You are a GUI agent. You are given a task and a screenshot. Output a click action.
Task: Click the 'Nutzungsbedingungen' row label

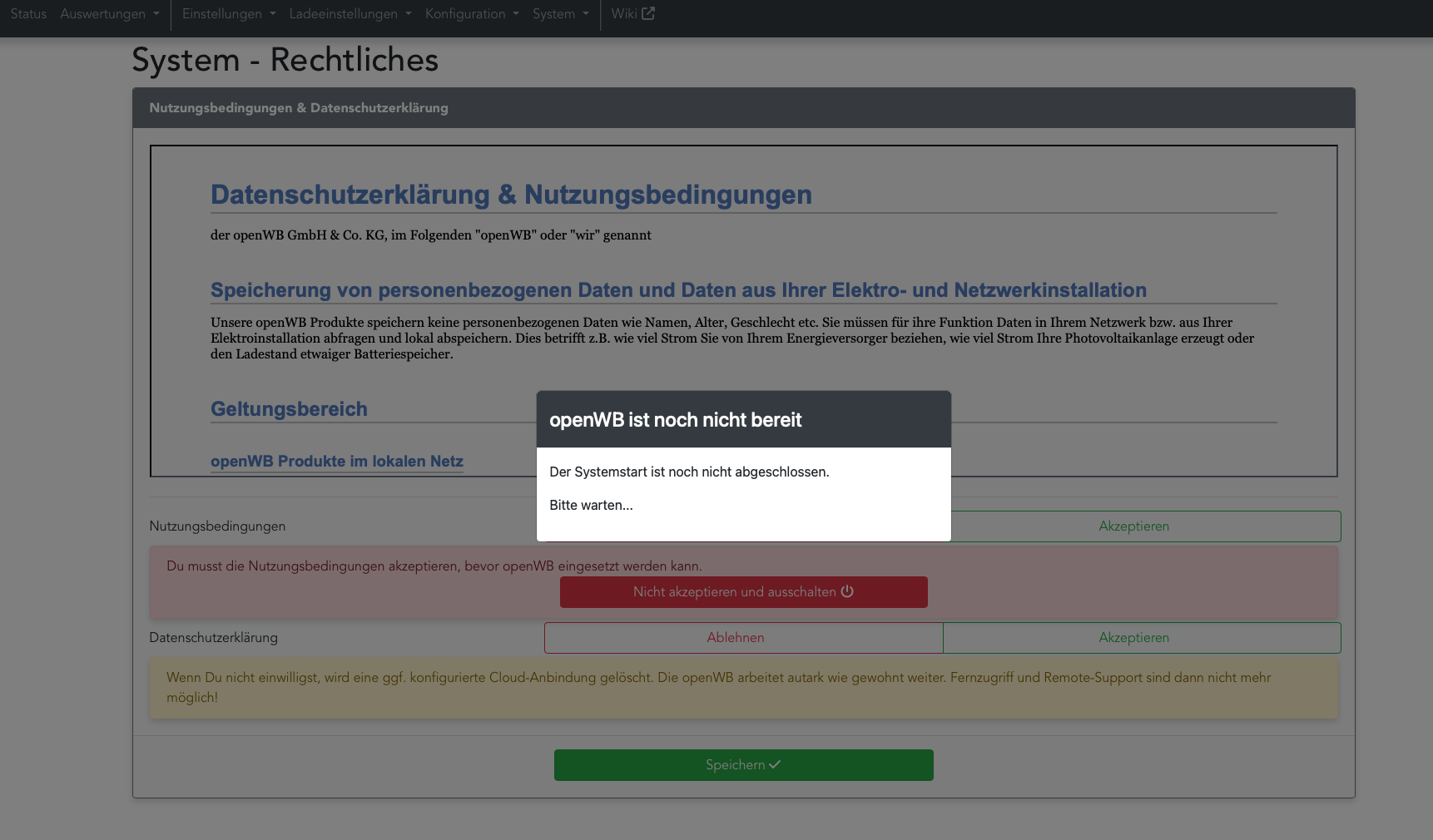[x=217, y=526]
